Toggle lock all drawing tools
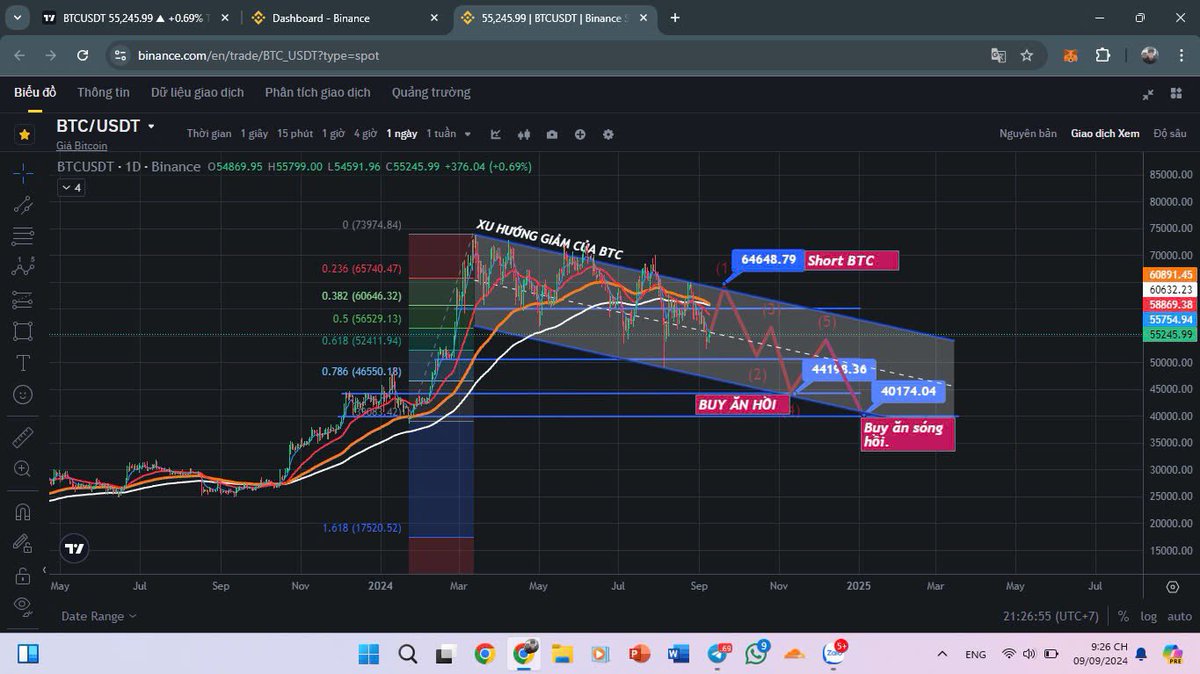Viewport: 1200px width, 674px height. [x=24, y=576]
